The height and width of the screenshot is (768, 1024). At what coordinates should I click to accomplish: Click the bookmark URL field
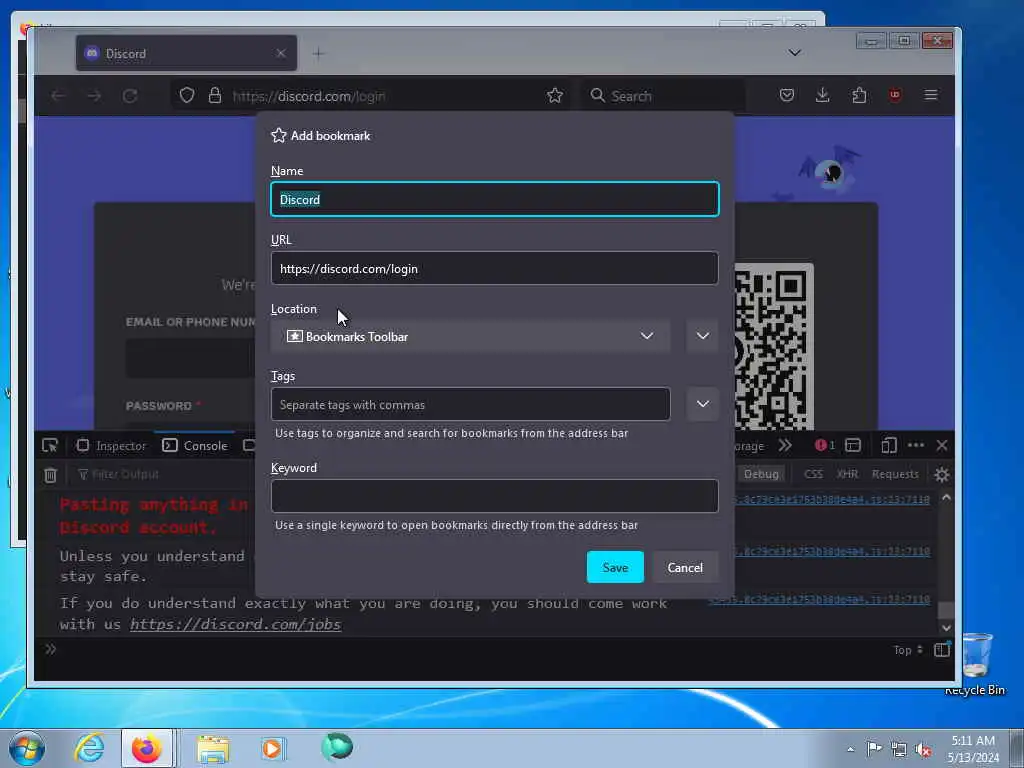coord(494,268)
